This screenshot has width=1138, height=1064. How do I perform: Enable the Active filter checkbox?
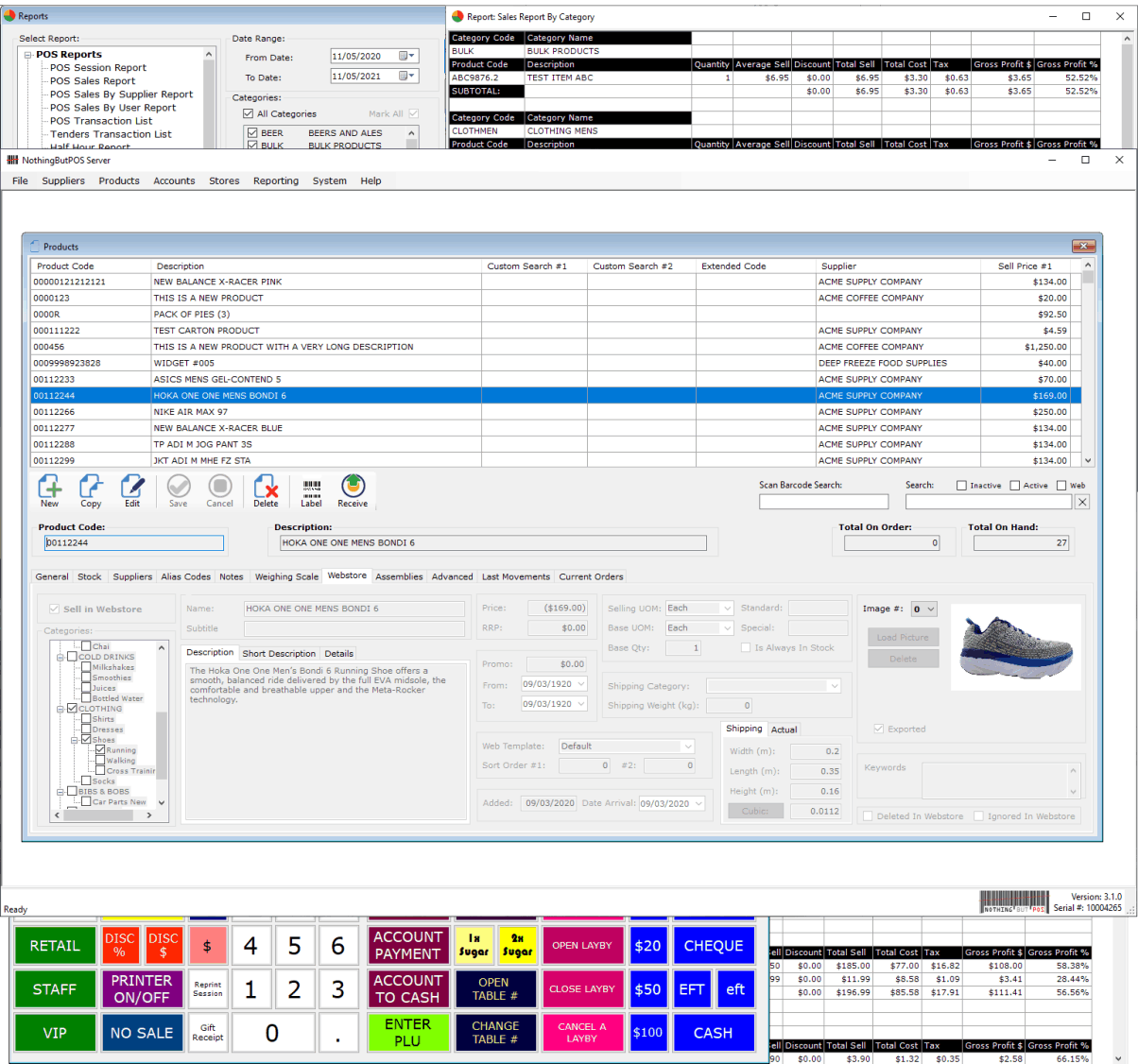tap(1014, 486)
